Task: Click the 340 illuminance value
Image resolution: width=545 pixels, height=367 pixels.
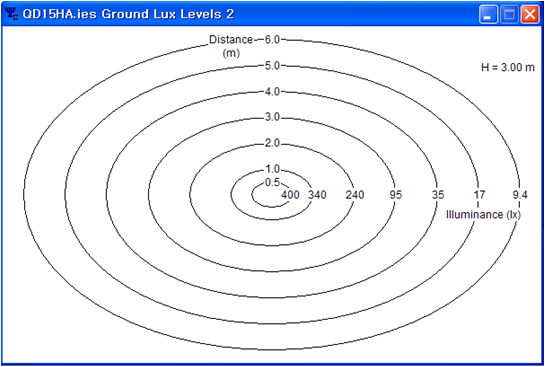Action: pos(317,195)
